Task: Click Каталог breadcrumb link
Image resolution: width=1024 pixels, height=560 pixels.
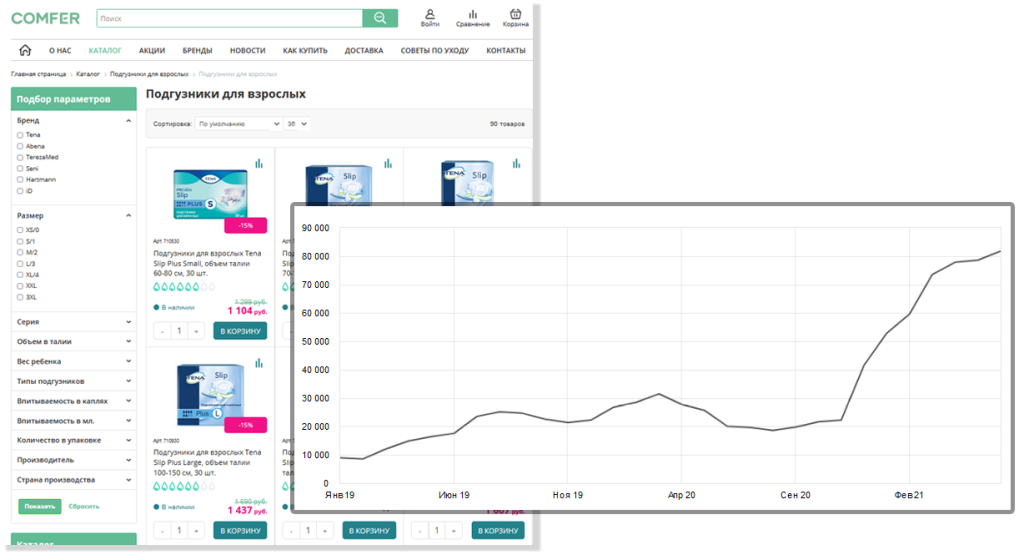Action: tap(88, 74)
